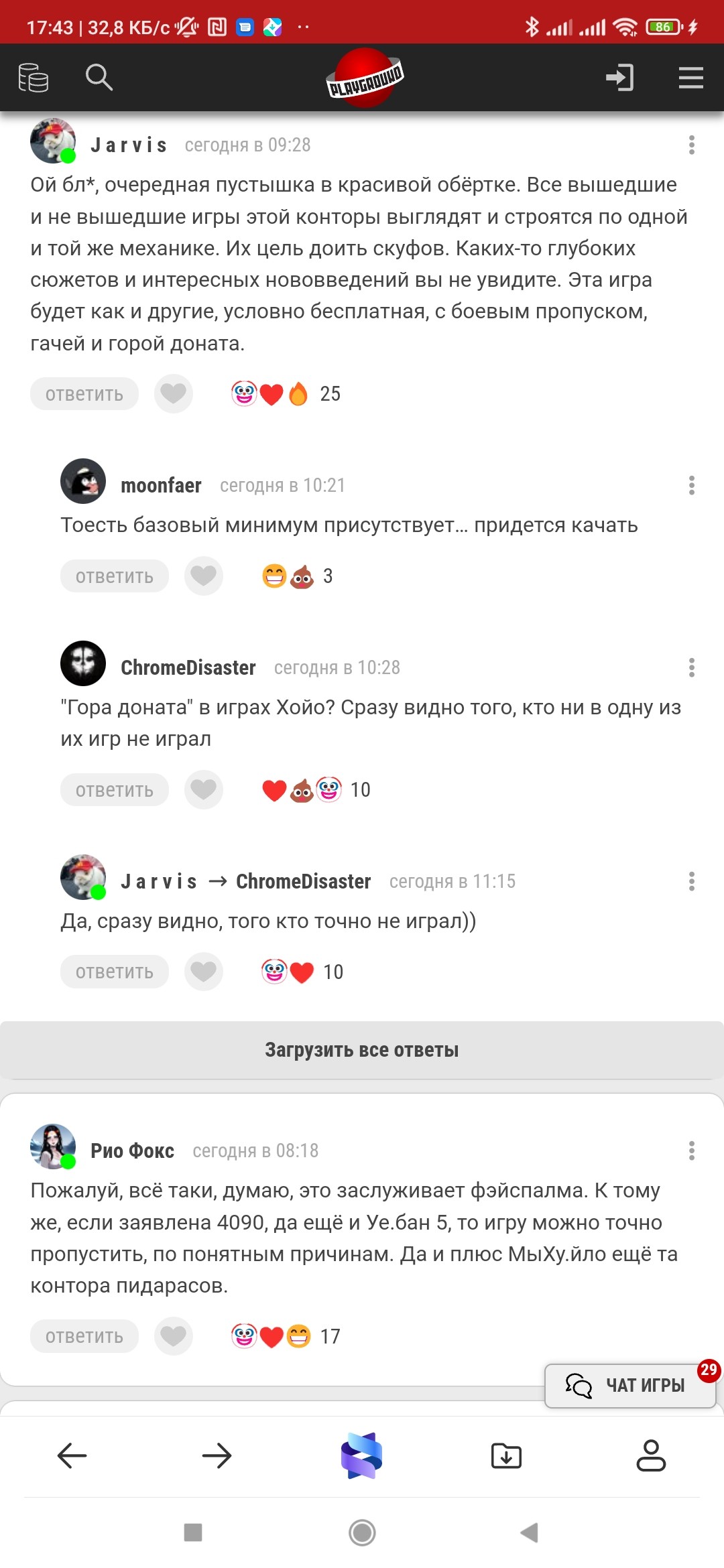Toggle like heart on moonfaer's comment

coord(204,576)
